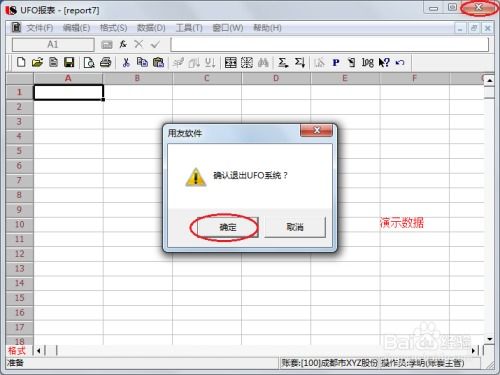Viewport: 500px width, 375px height.
Task: Click the vertical scrollbar down arrow
Action: click(x=489, y=339)
